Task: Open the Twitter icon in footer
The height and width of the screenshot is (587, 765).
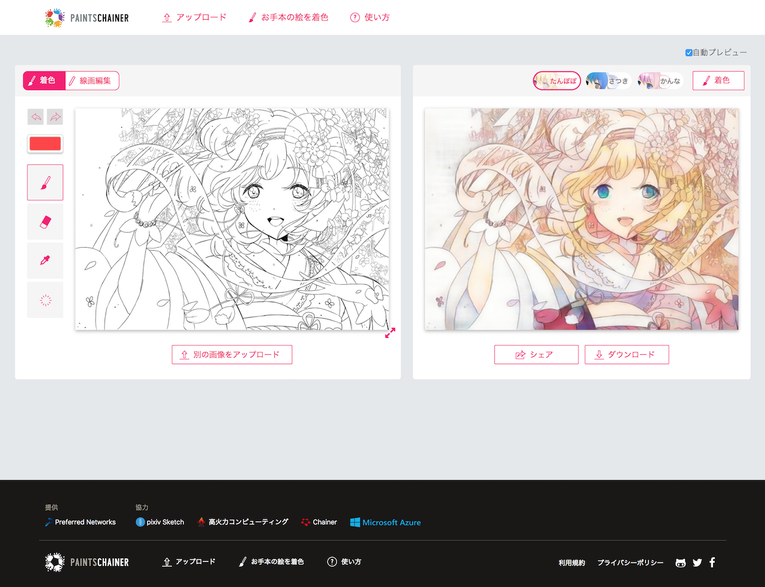Action: point(697,563)
